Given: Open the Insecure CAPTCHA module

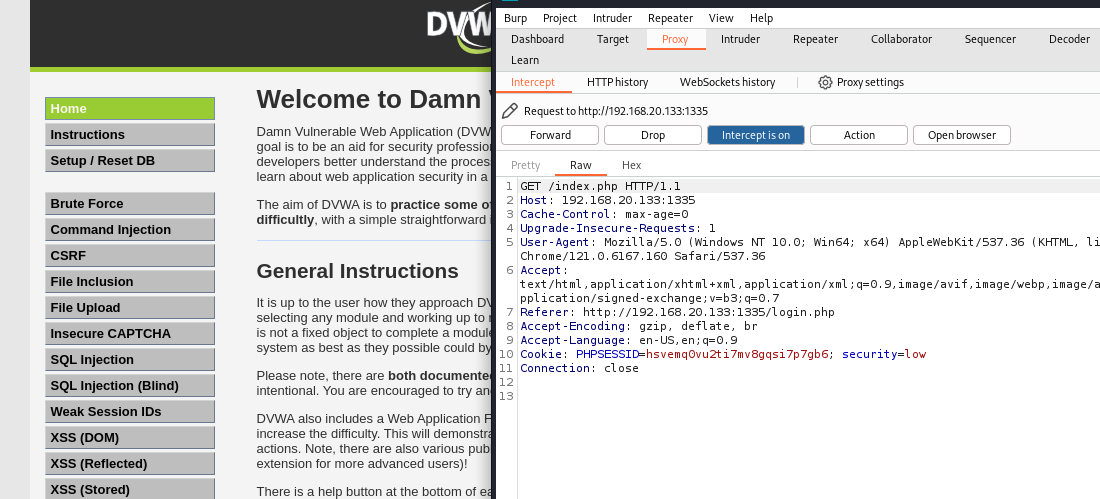Looking at the screenshot, I should (130, 333).
